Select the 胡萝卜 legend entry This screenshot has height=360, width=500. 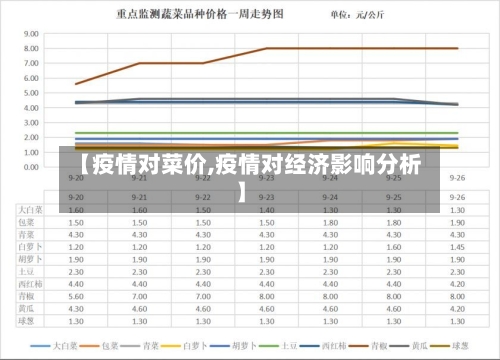(233, 346)
